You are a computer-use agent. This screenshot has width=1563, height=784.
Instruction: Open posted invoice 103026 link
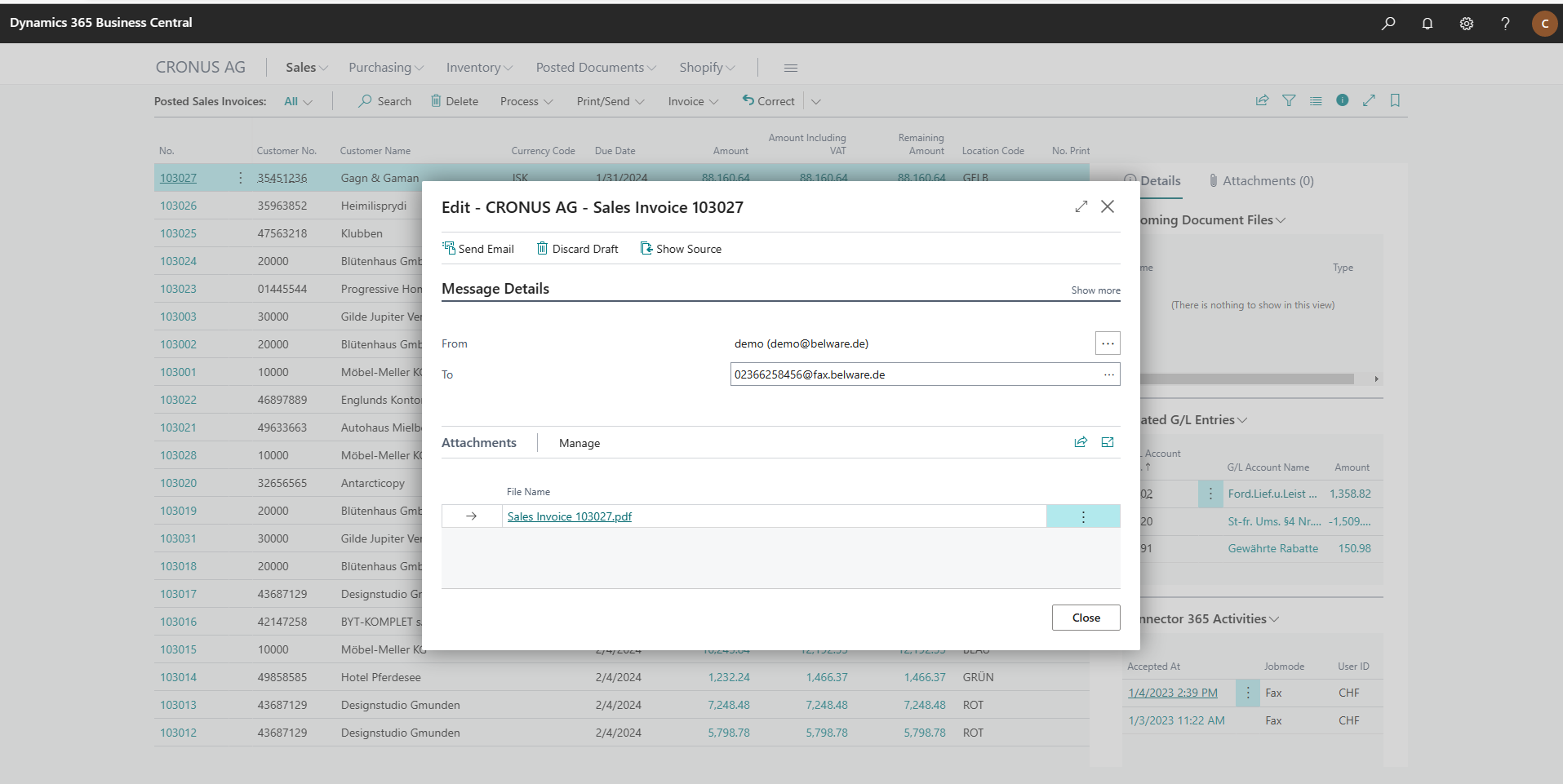click(178, 206)
